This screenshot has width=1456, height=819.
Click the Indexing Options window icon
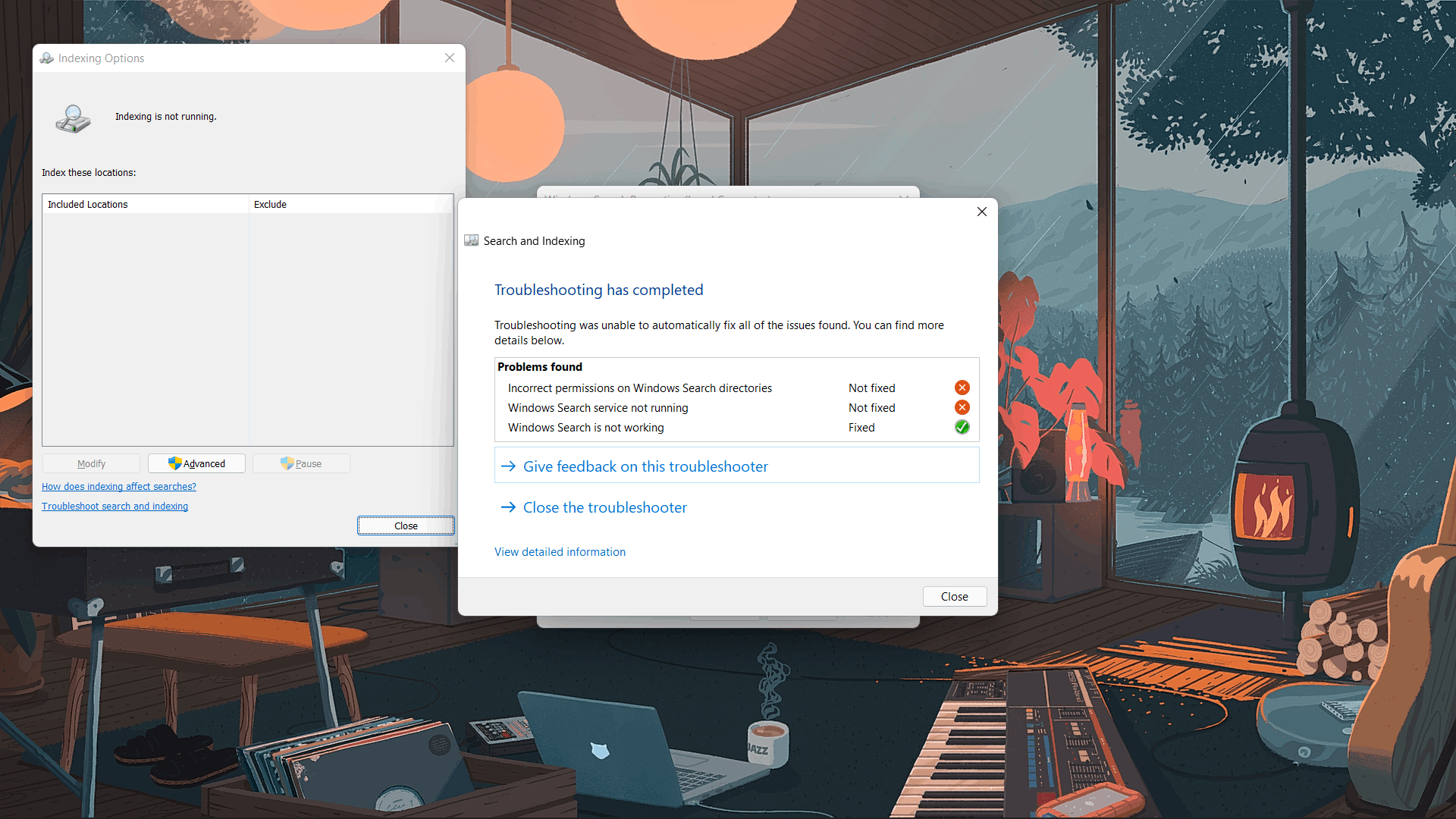point(47,58)
